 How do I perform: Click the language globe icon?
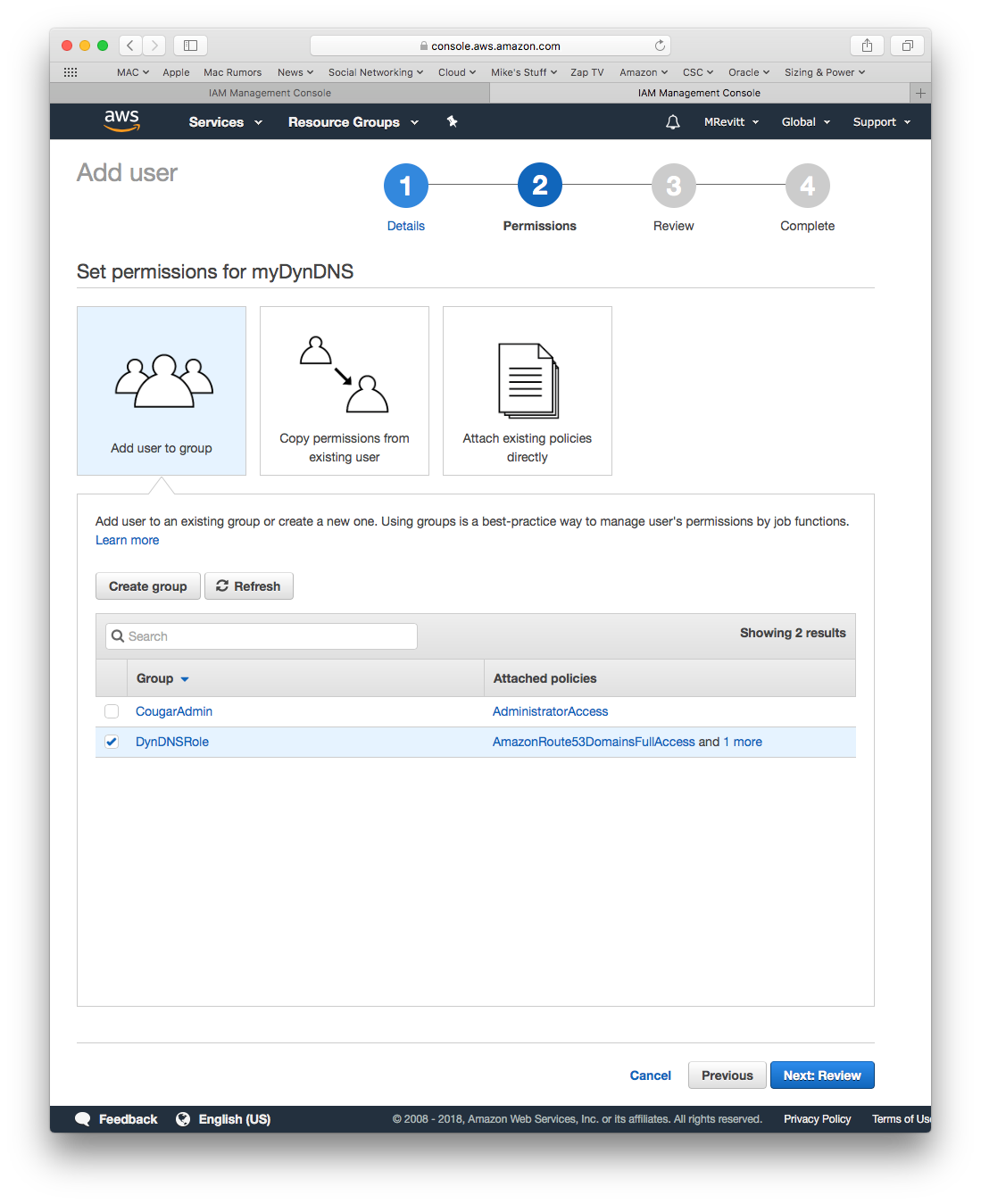[183, 1119]
